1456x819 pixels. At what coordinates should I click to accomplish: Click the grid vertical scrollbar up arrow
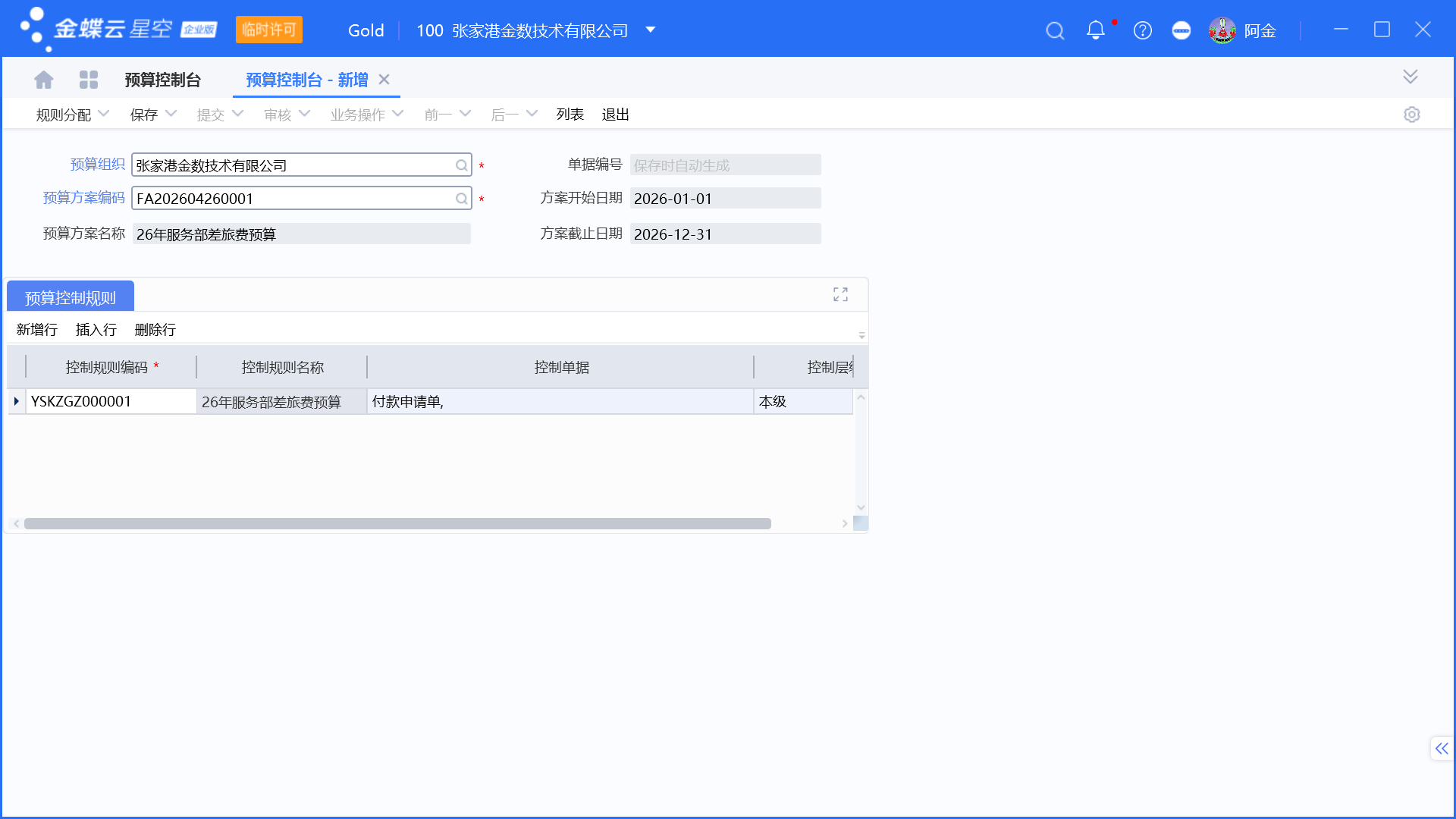point(861,397)
